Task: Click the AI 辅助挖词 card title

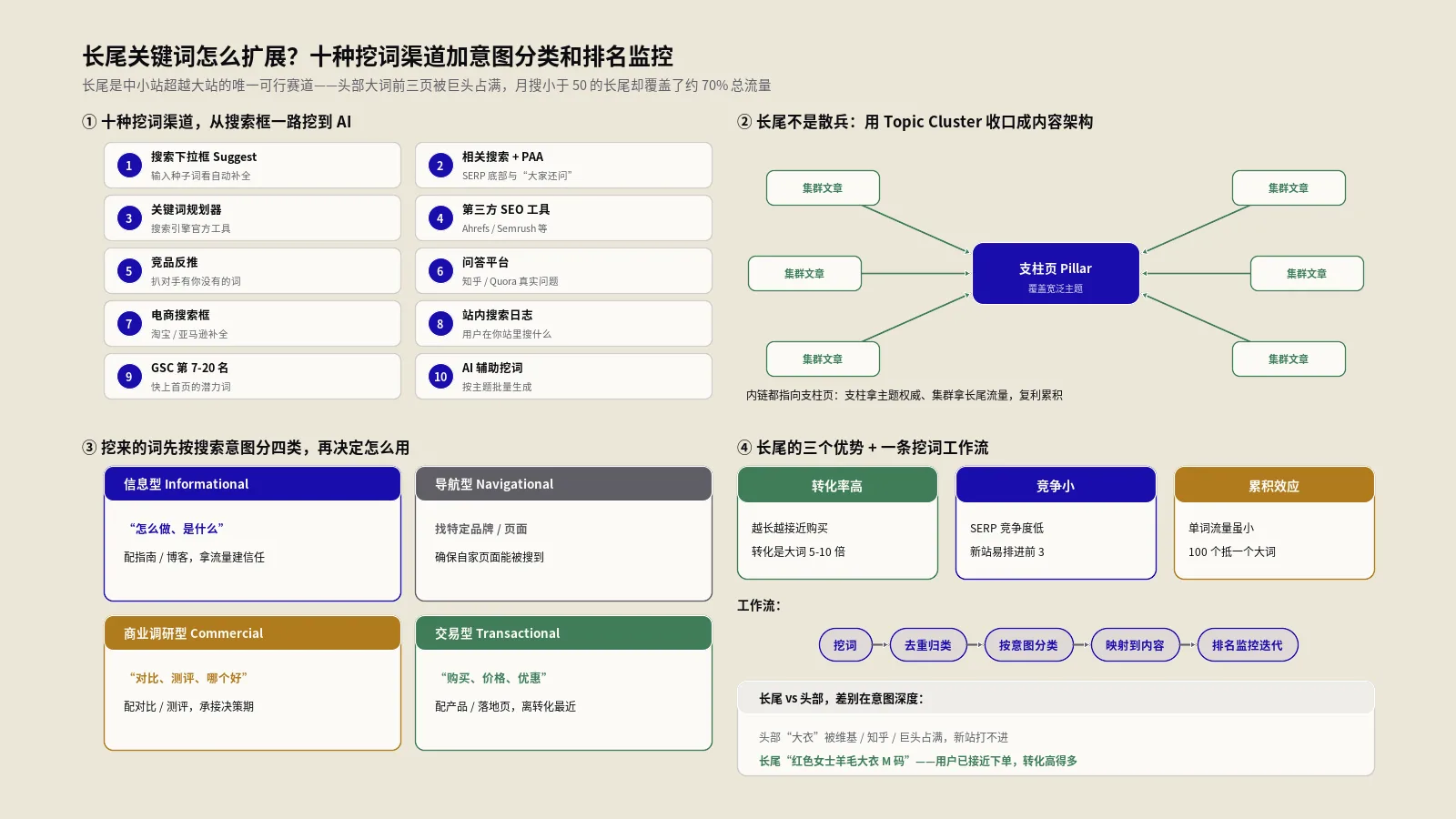Action: pos(492,368)
